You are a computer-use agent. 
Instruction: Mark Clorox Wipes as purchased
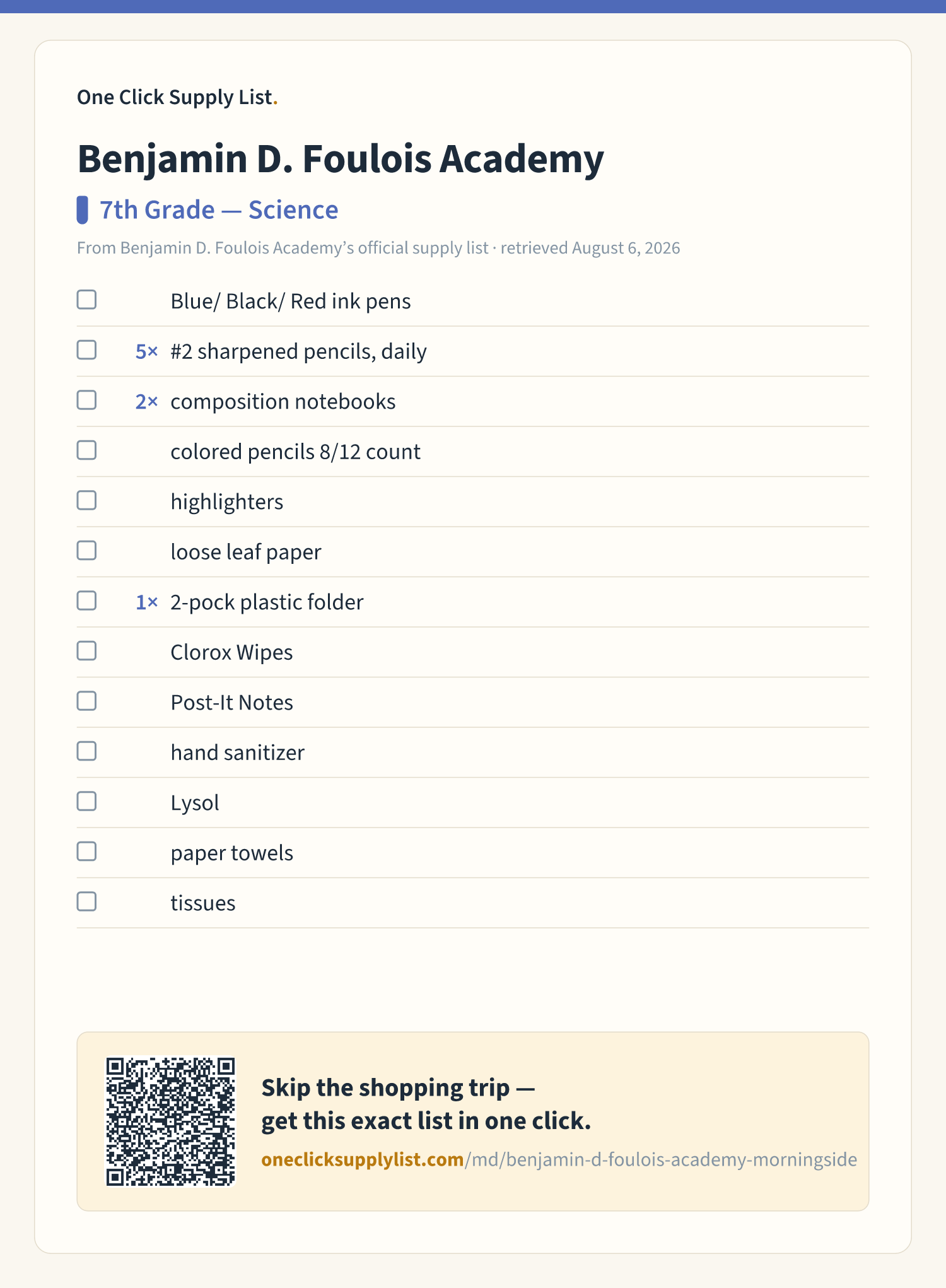pos(86,651)
